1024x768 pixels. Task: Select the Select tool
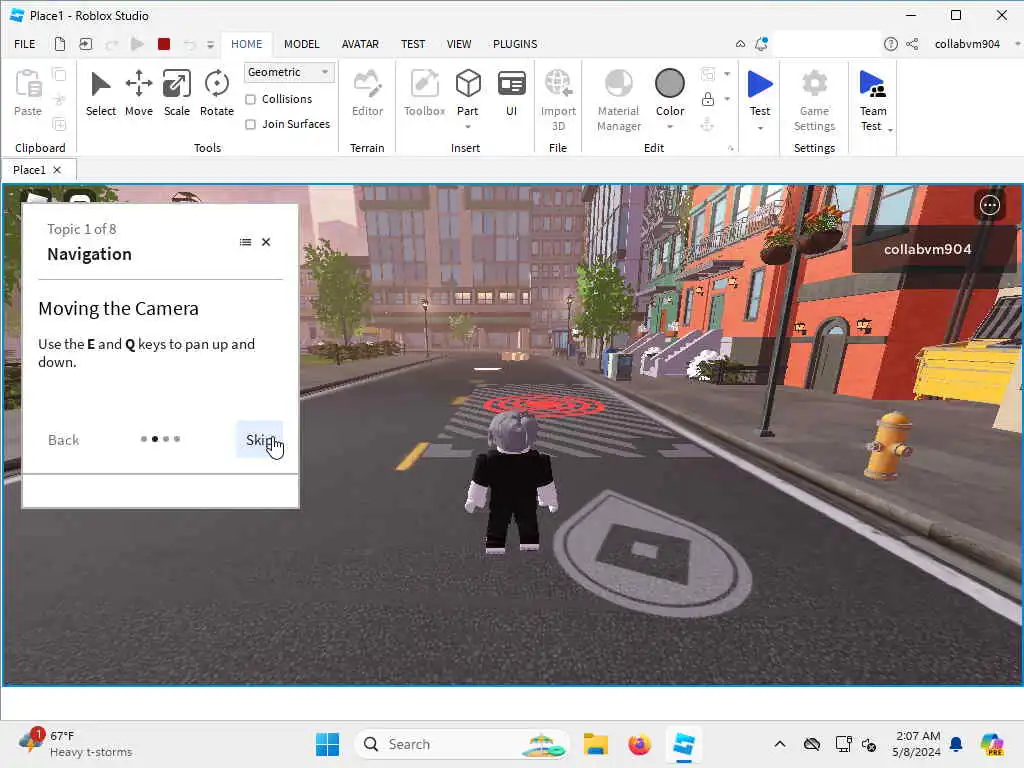pos(101,93)
